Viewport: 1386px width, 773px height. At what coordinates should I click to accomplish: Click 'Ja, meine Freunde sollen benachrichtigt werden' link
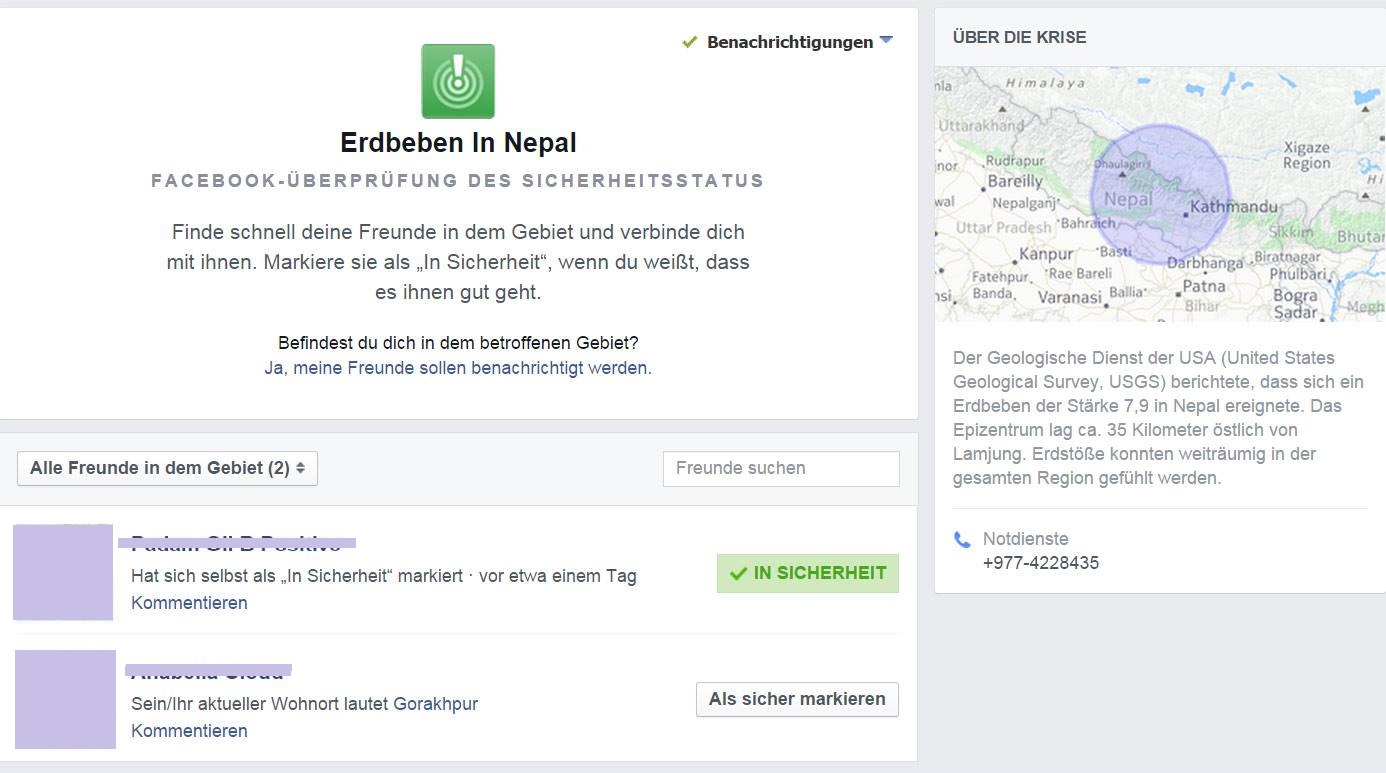tap(457, 367)
